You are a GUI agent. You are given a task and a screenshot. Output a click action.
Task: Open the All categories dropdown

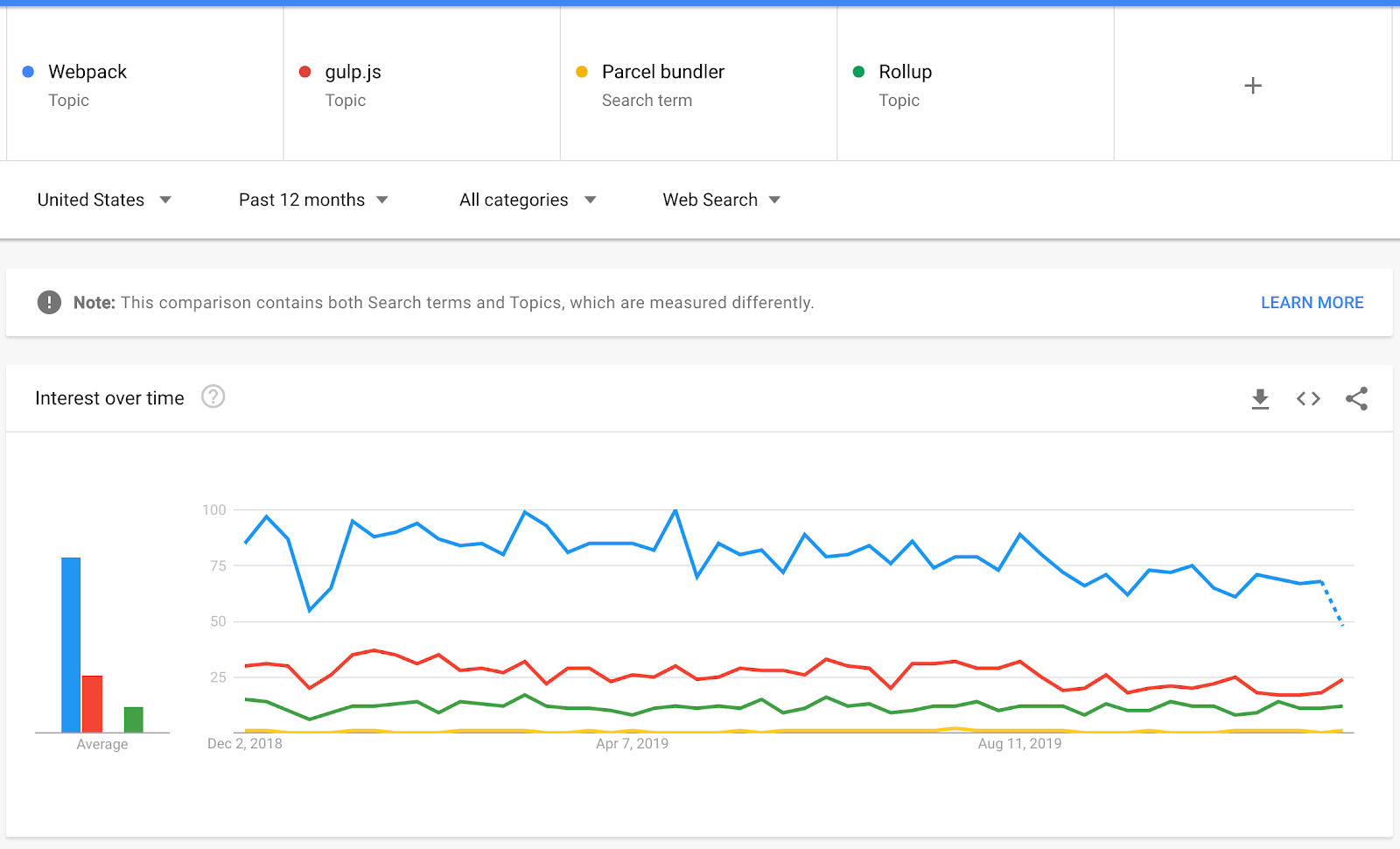coord(528,200)
